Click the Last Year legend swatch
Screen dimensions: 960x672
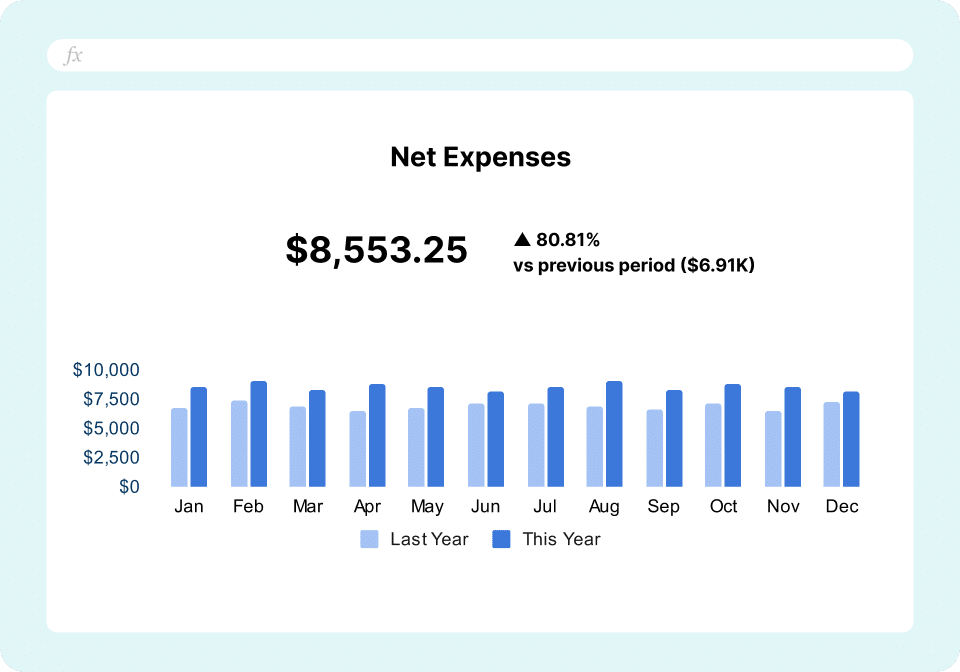click(x=369, y=539)
